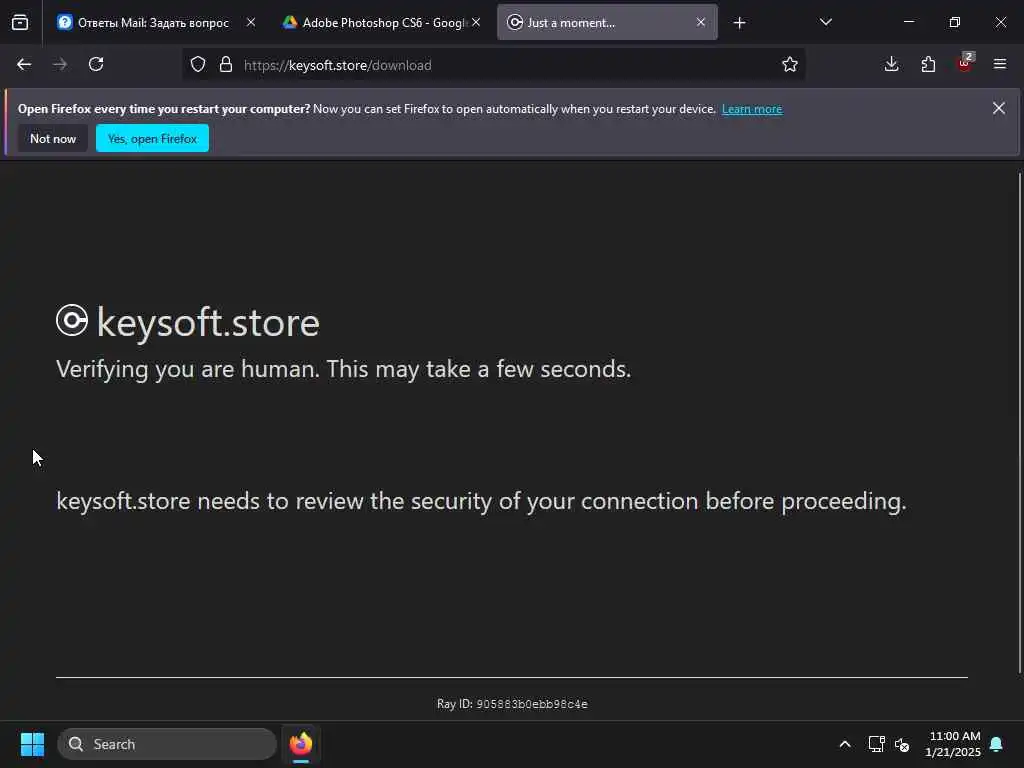Go back to previous page
The image size is (1024, 768).
pyautogui.click(x=24, y=64)
